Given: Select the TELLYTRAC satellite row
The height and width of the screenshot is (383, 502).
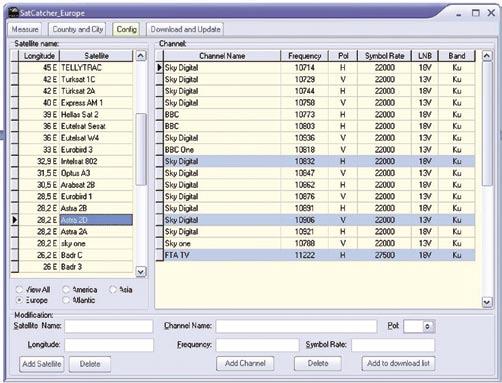Looking at the screenshot, I should pyautogui.click(x=76, y=68).
